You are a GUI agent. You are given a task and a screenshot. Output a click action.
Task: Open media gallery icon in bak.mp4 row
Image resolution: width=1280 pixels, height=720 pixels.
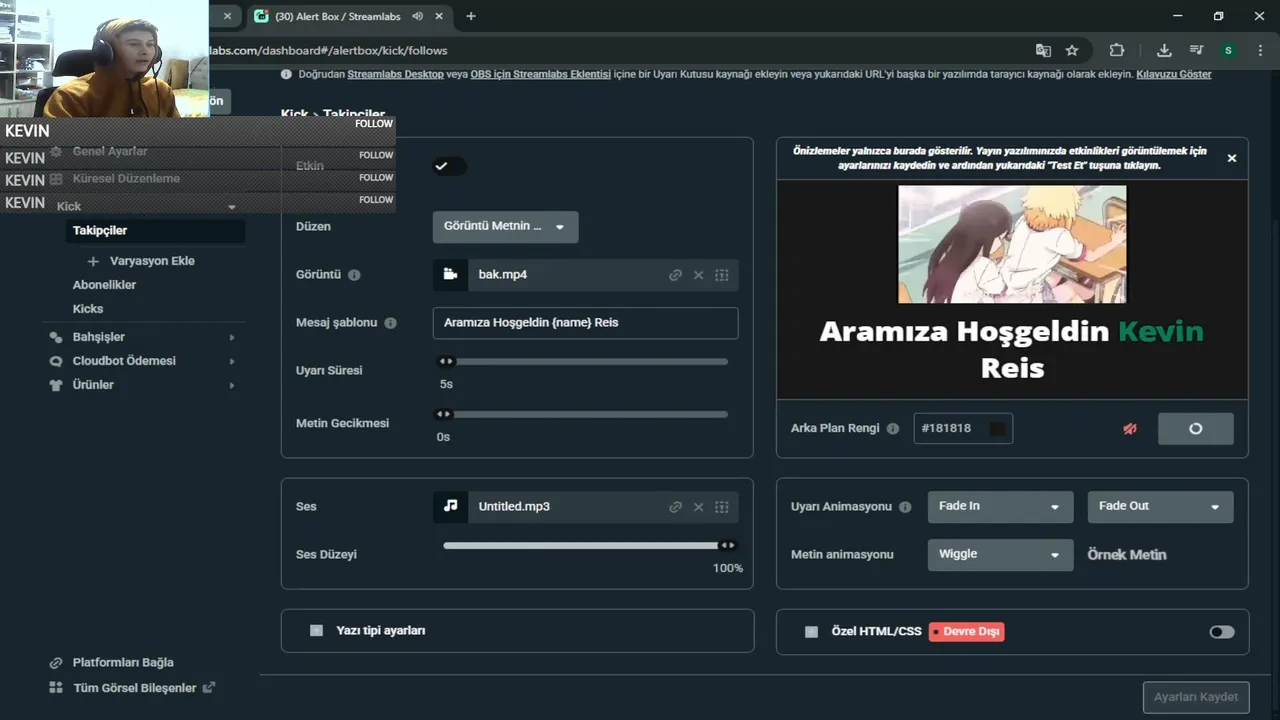pyautogui.click(x=722, y=275)
